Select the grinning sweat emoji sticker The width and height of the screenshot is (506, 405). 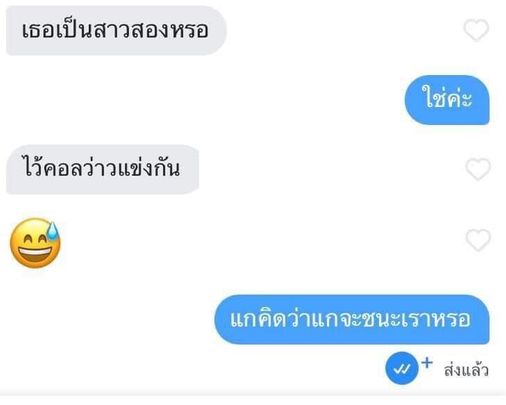[35, 243]
